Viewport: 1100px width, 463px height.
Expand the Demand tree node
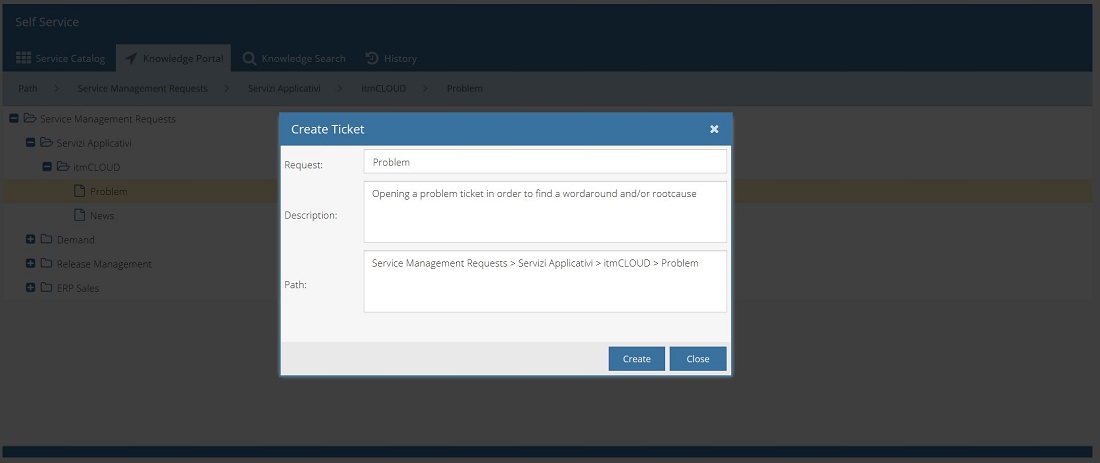[x=31, y=240]
